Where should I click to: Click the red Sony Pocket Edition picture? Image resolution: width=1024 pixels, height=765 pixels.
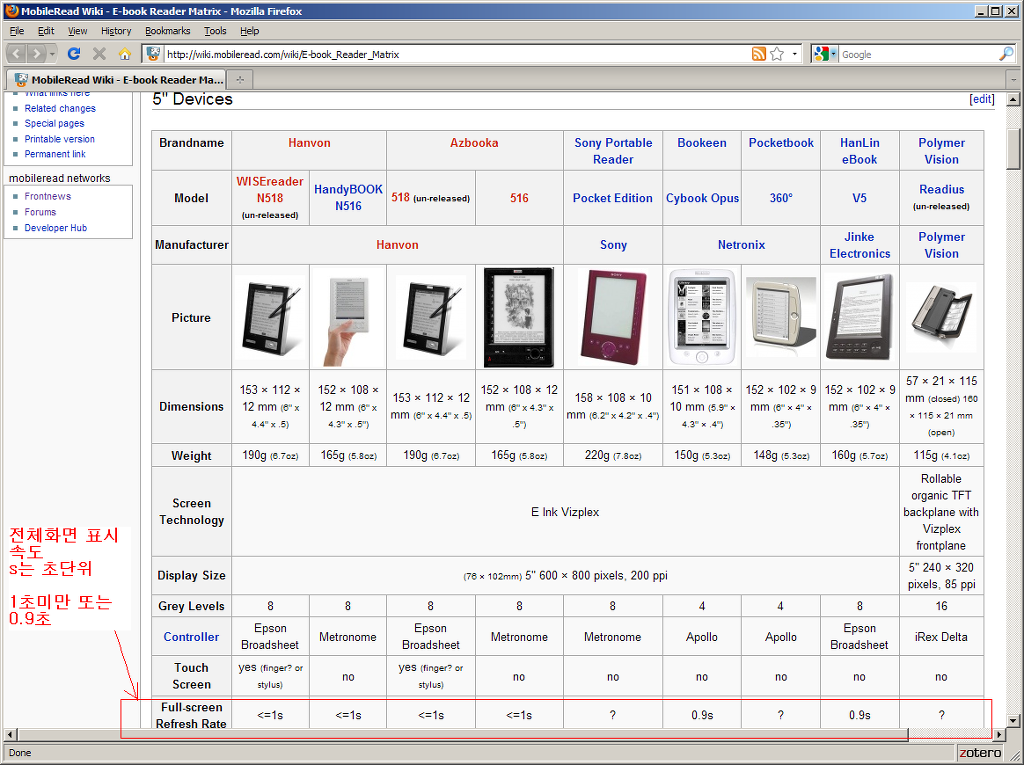[613, 317]
